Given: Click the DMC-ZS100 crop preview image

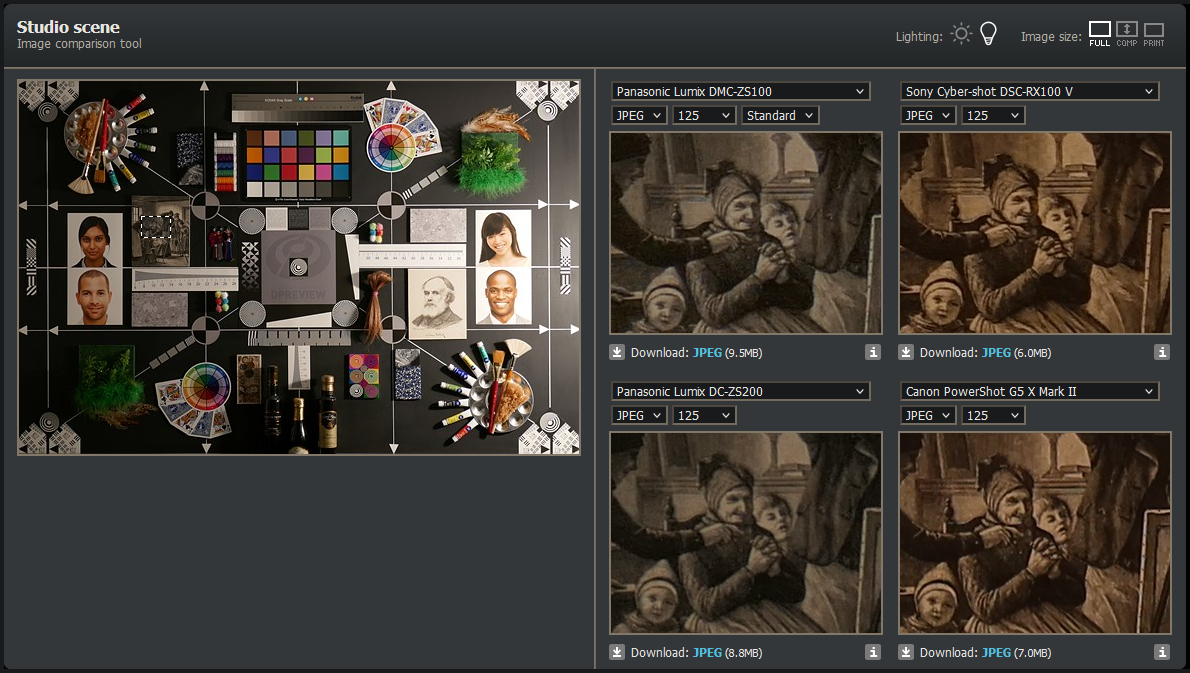Looking at the screenshot, I should coord(746,233).
